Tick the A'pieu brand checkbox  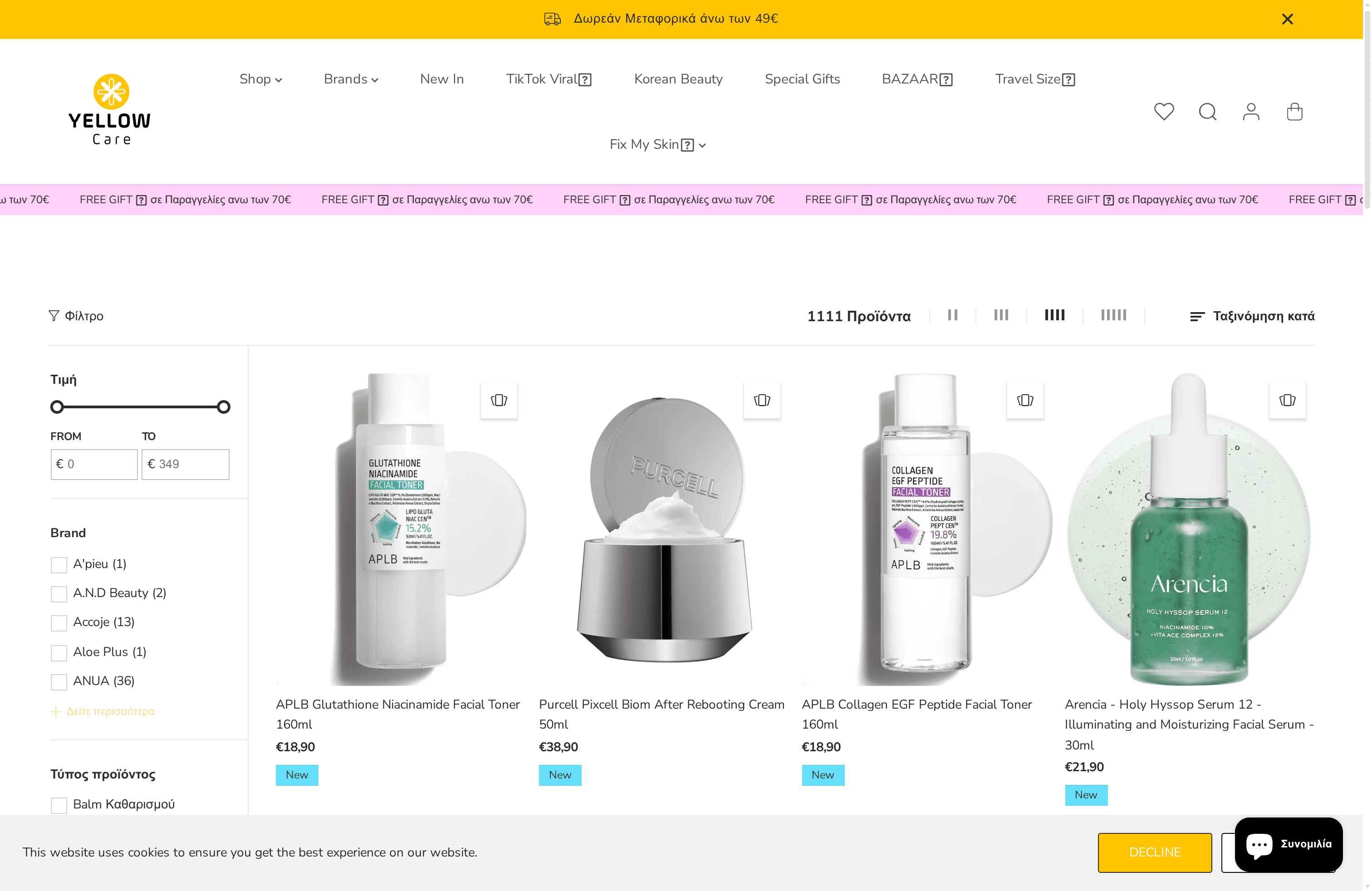[59, 565]
